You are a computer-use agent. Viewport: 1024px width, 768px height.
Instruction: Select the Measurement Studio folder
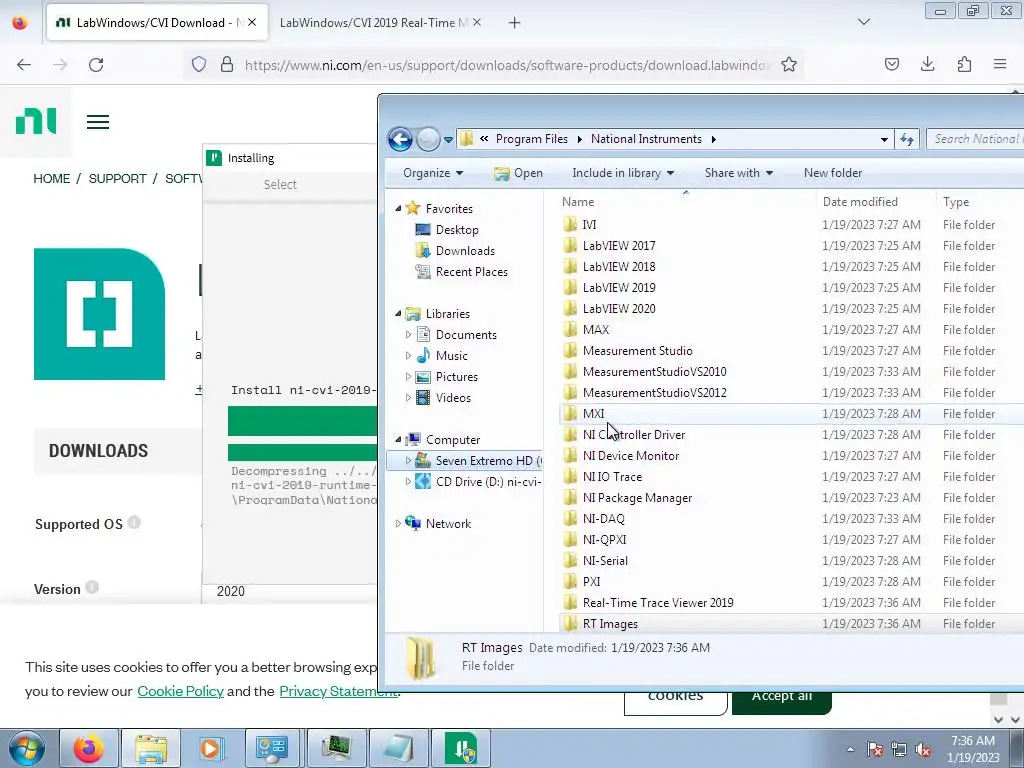coord(637,351)
